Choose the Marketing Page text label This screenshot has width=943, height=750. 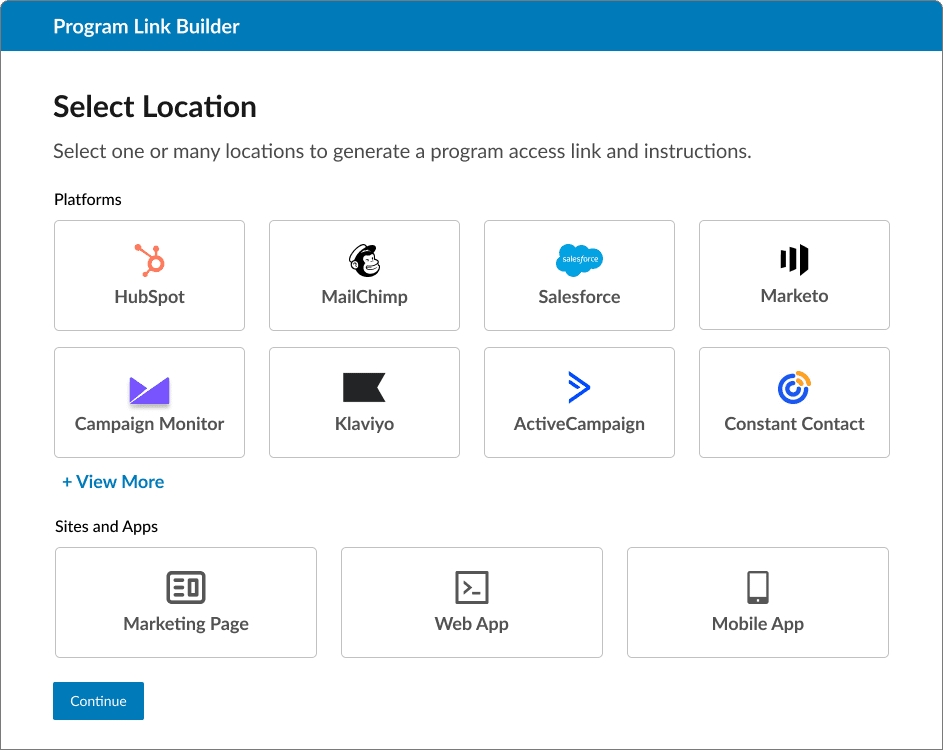coord(186,624)
